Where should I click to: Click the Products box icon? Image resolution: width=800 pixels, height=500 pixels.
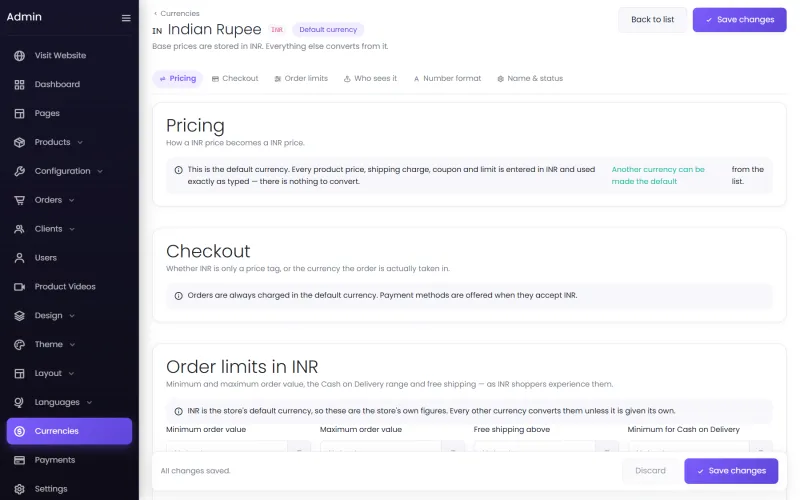19,142
